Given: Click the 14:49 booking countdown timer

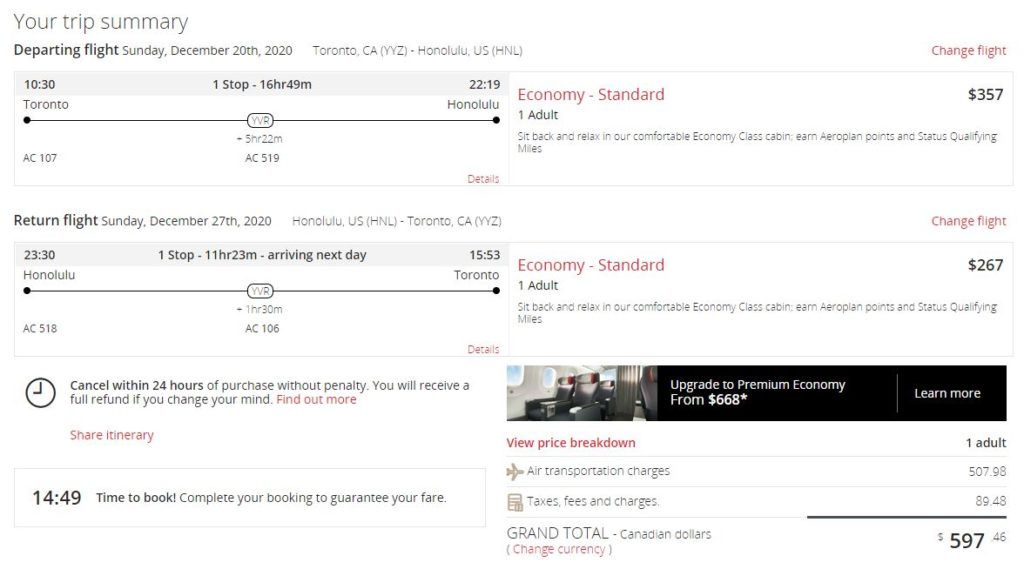Looking at the screenshot, I should (x=57, y=497).
